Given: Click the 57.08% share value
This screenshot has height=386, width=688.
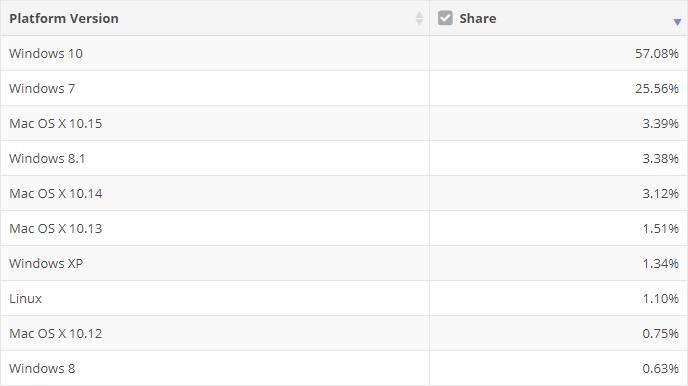Looking at the screenshot, I should tap(657, 54).
